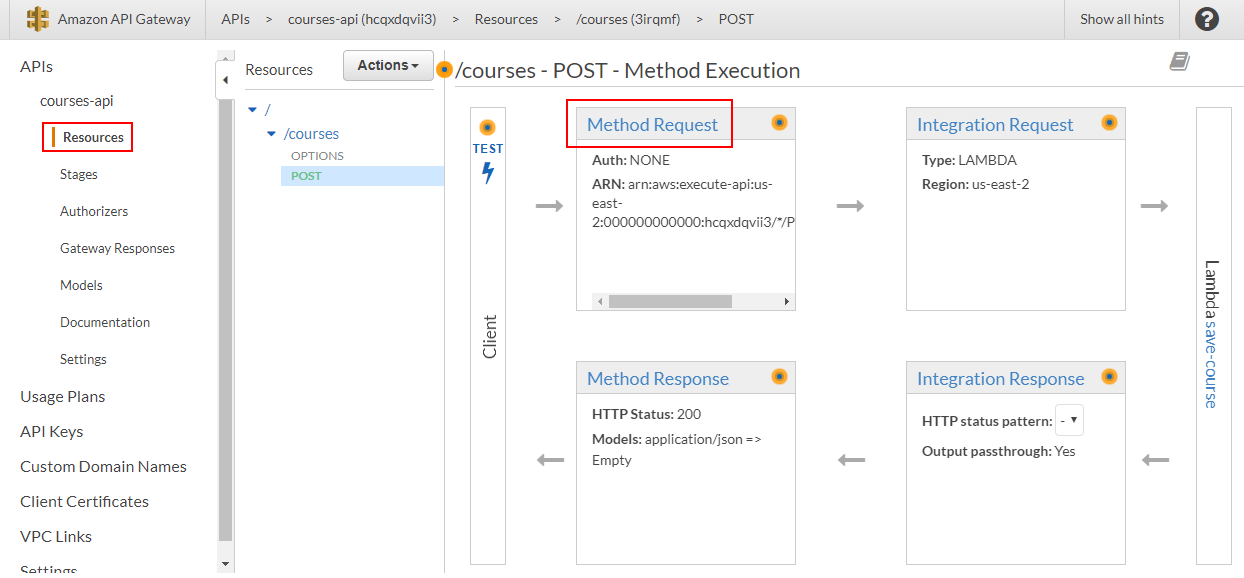Click the hint dot above TEST in Client column

487,128
